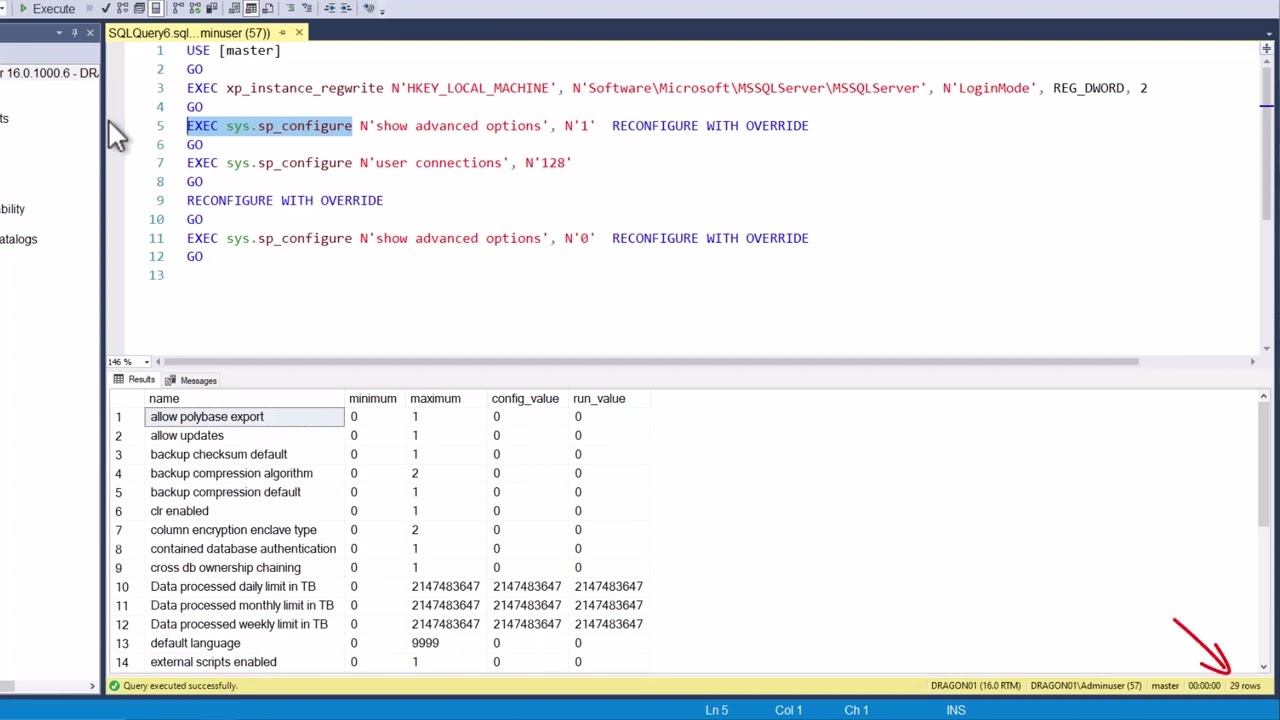Click the 9999 maximum value cell

pos(448,643)
